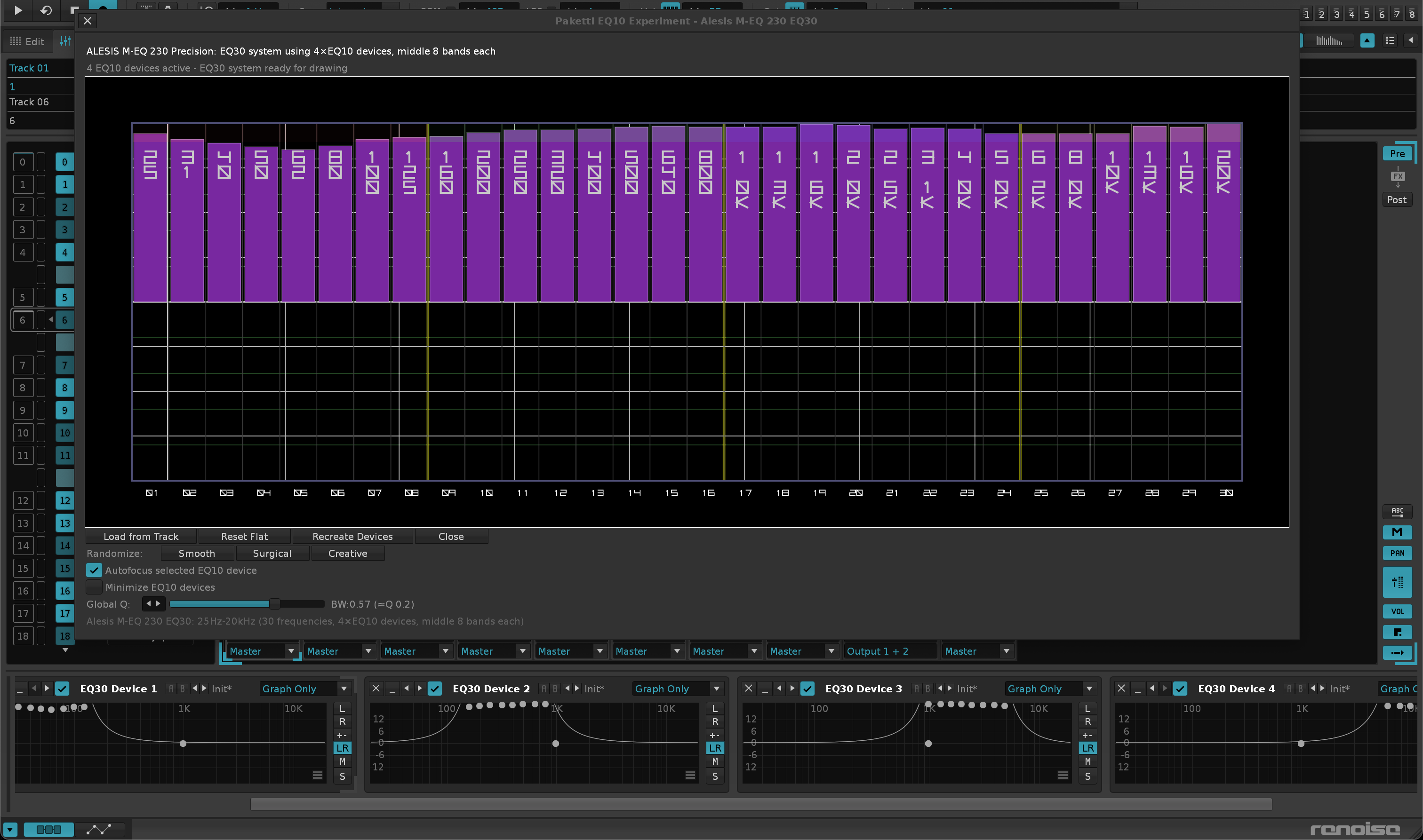Enable Minimize EQ10 devices checkbox

coord(94,587)
